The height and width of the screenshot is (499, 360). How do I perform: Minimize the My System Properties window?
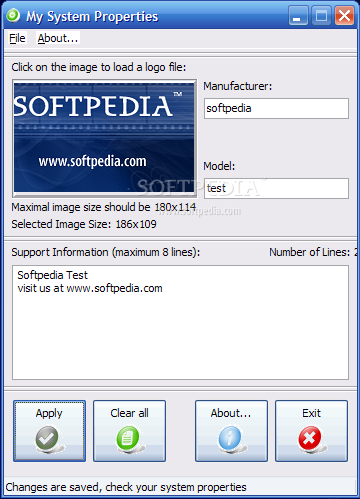(298, 16)
